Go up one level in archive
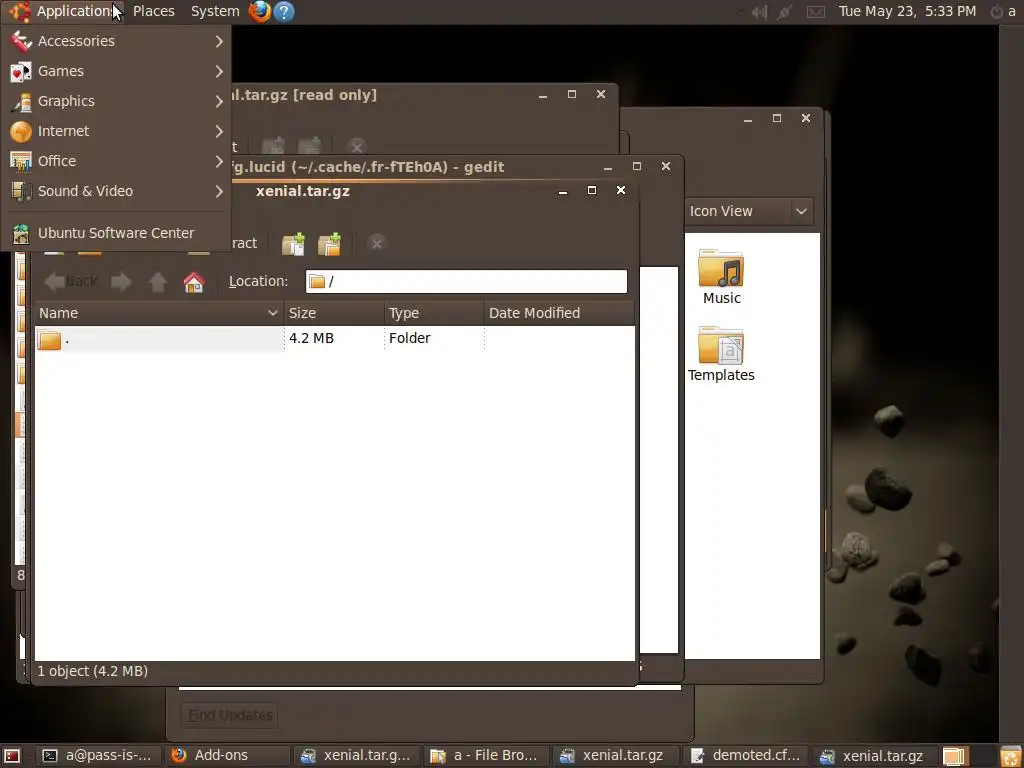 coord(157,281)
